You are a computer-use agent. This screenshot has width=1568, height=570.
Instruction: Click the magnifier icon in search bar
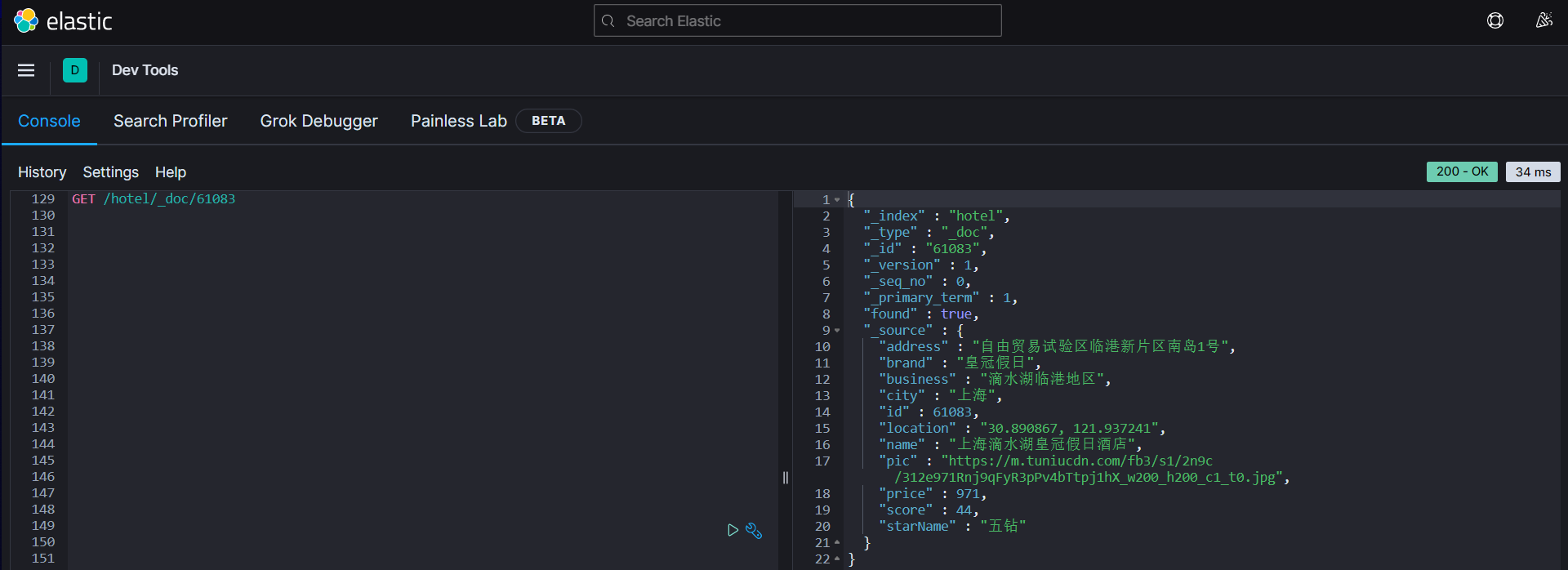click(608, 21)
